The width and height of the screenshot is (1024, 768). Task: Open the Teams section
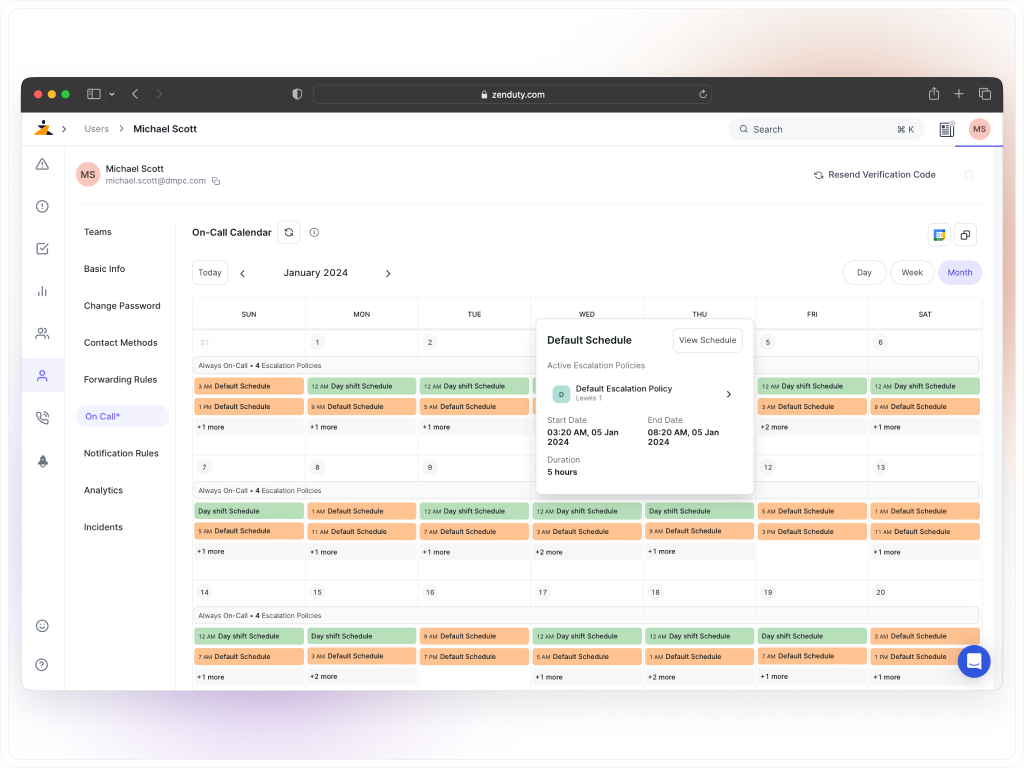pyautogui.click(x=98, y=232)
